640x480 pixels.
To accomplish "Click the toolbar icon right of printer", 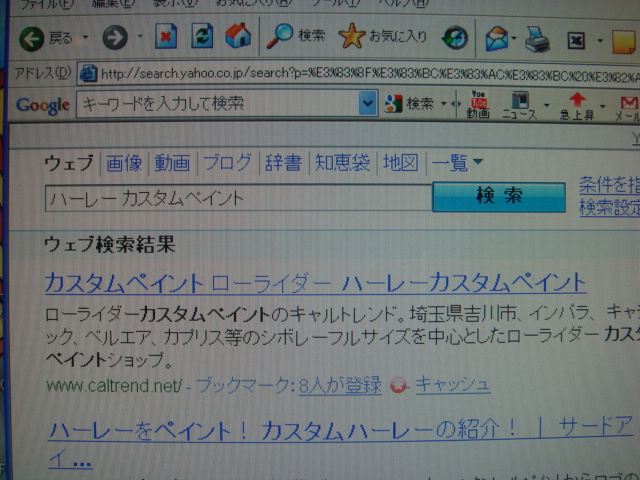I will 576,41.
